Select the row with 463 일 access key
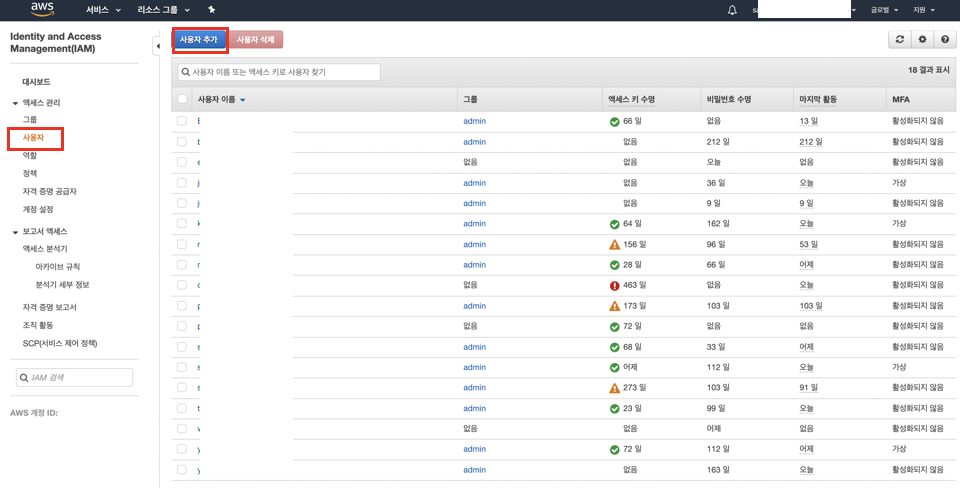 (182, 285)
